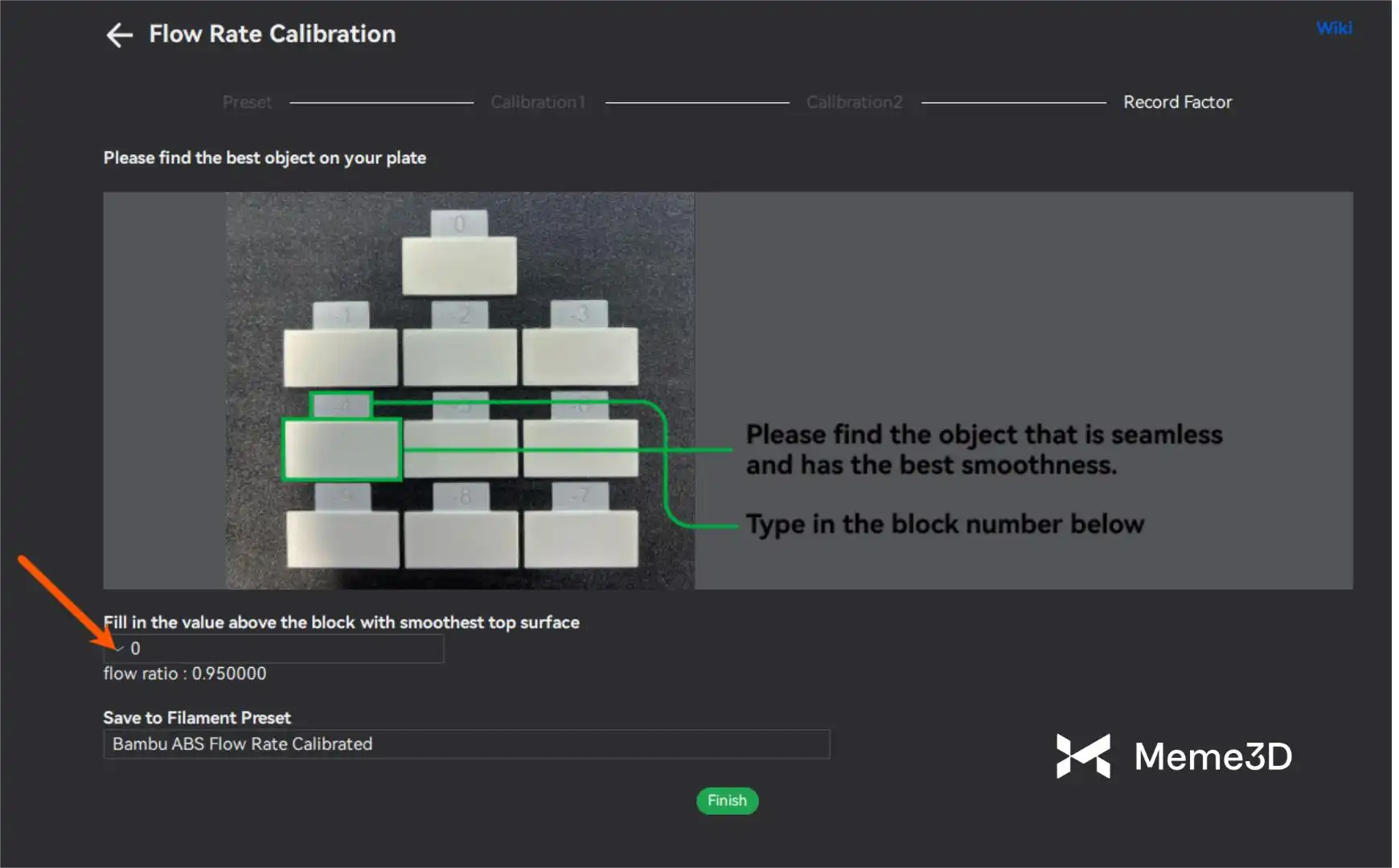This screenshot has height=868, width=1399.
Task: Expand the block value dropdown chevron
Action: click(x=118, y=649)
